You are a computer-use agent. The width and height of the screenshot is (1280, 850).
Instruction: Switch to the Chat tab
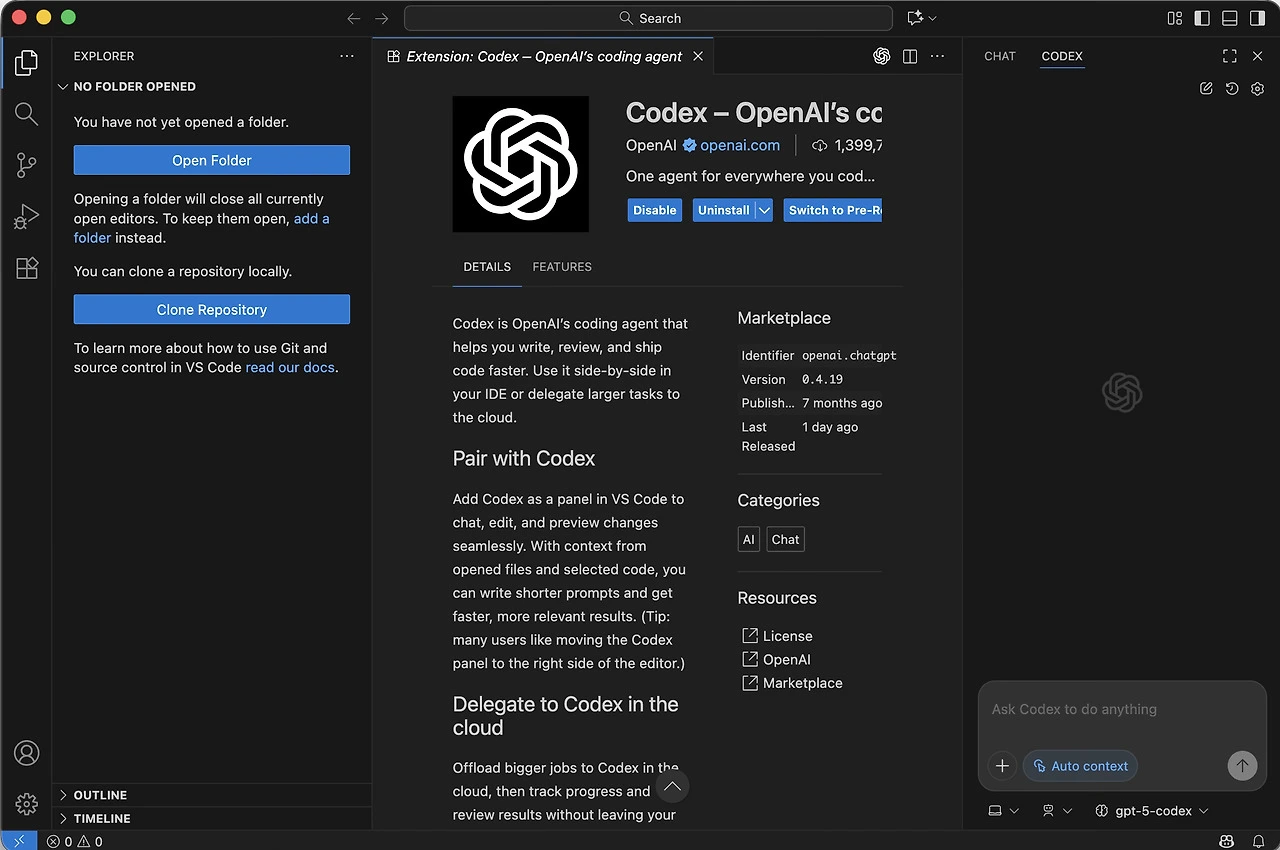(1000, 56)
